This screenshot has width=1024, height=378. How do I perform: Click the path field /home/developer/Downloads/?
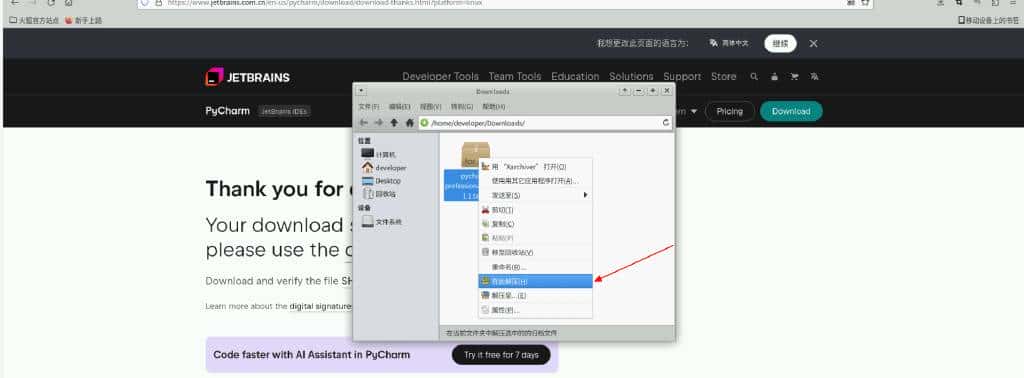pyautogui.click(x=545, y=123)
